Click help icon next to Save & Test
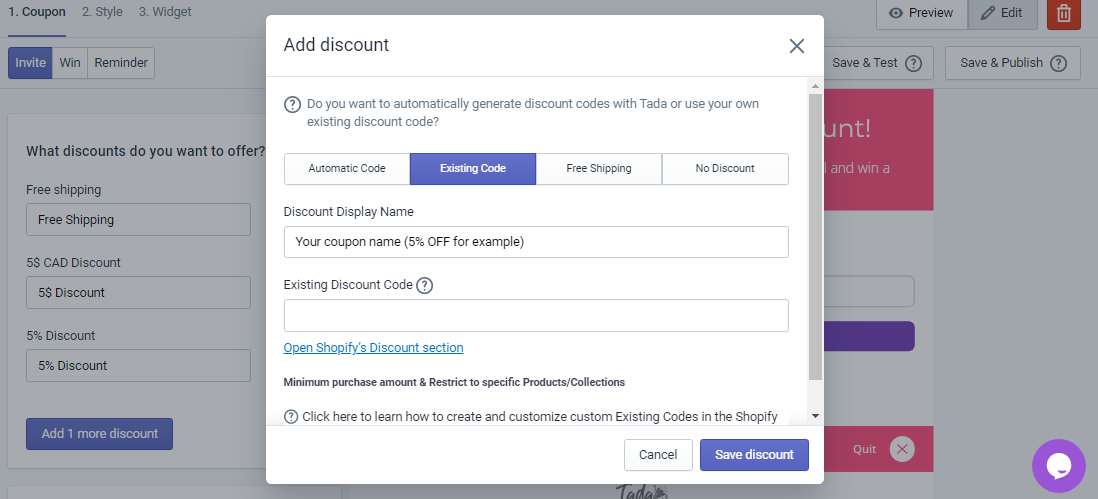This screenshot has width=1098, height=499. point(913,63)
